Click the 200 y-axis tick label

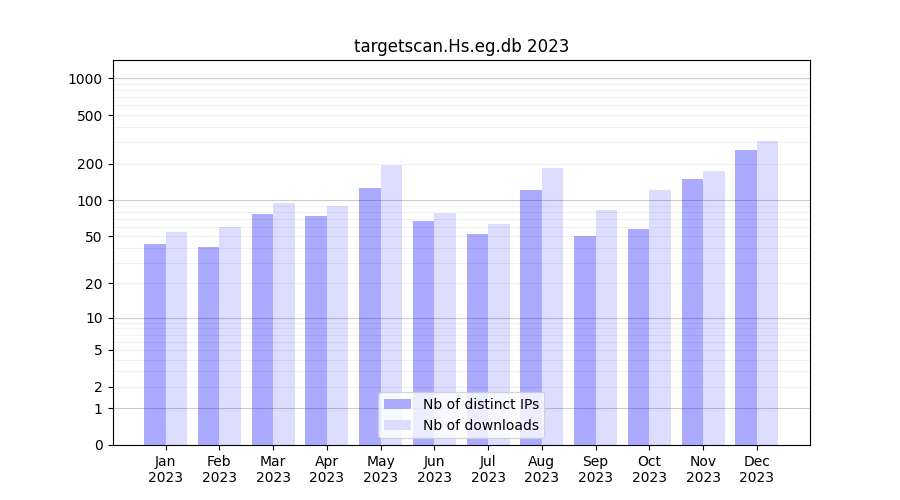coord(90,164)
